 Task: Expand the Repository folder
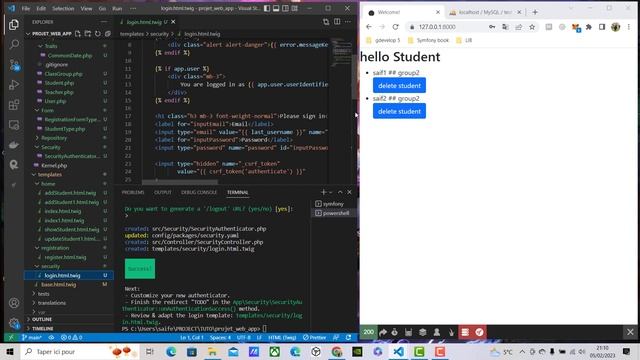53,138
